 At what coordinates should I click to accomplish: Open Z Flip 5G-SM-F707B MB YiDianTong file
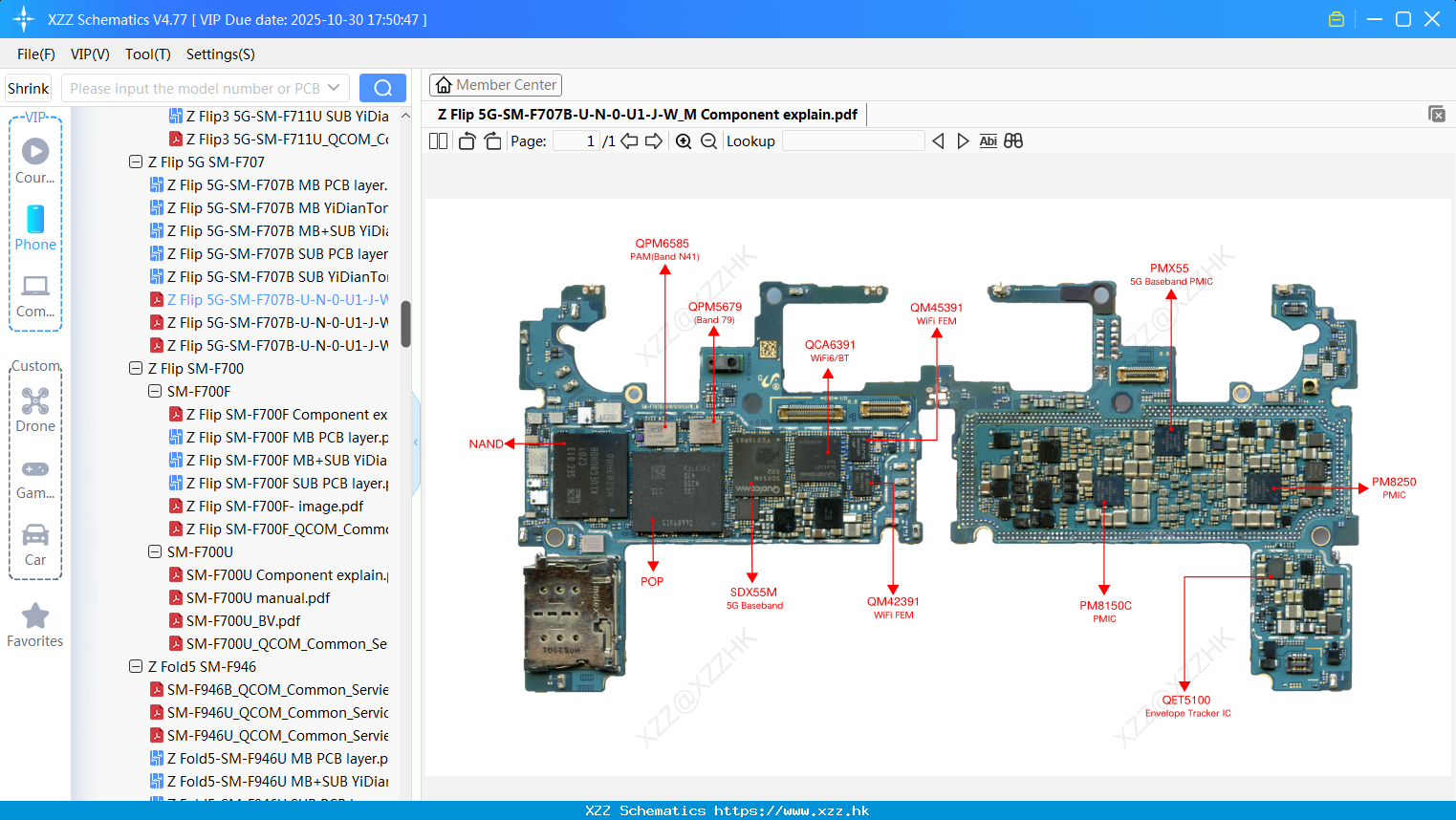269,207
